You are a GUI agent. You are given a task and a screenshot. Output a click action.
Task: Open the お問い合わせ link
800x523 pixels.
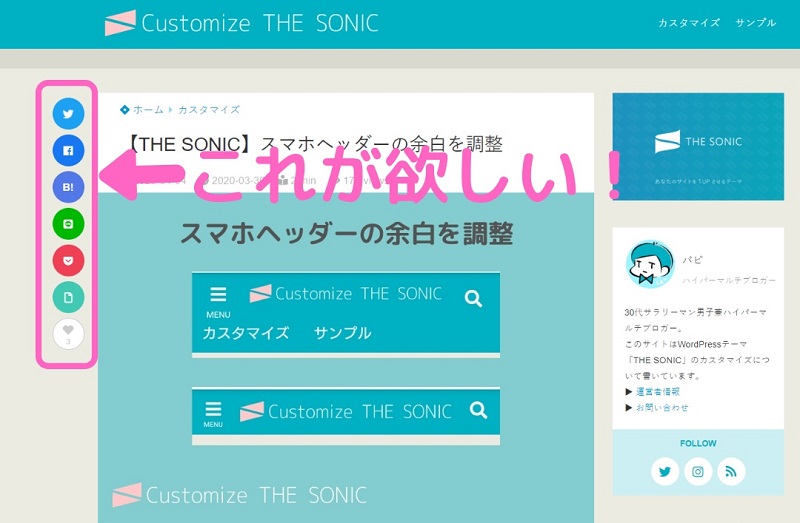[x=662, y=407]
